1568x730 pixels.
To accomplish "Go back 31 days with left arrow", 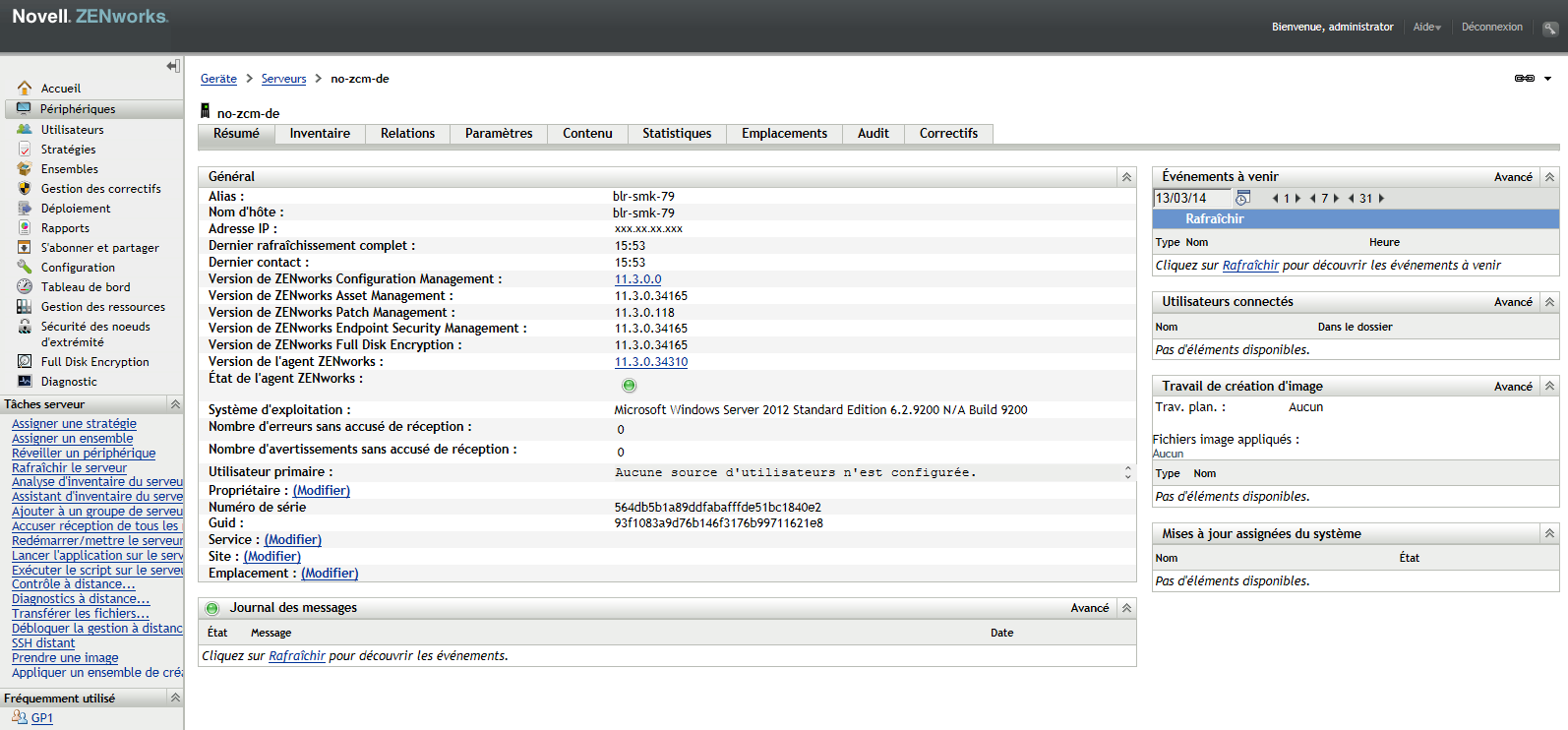I will click(1352, 199).
